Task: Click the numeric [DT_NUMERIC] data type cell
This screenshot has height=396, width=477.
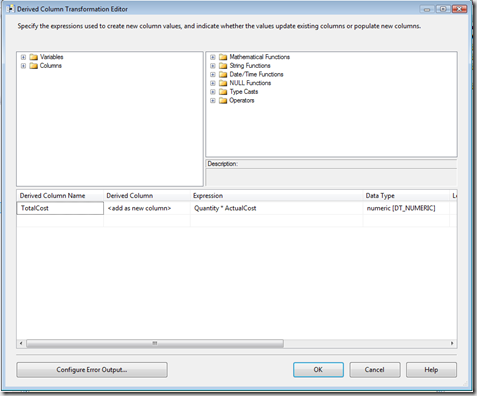Action: [x=406, y=208]
